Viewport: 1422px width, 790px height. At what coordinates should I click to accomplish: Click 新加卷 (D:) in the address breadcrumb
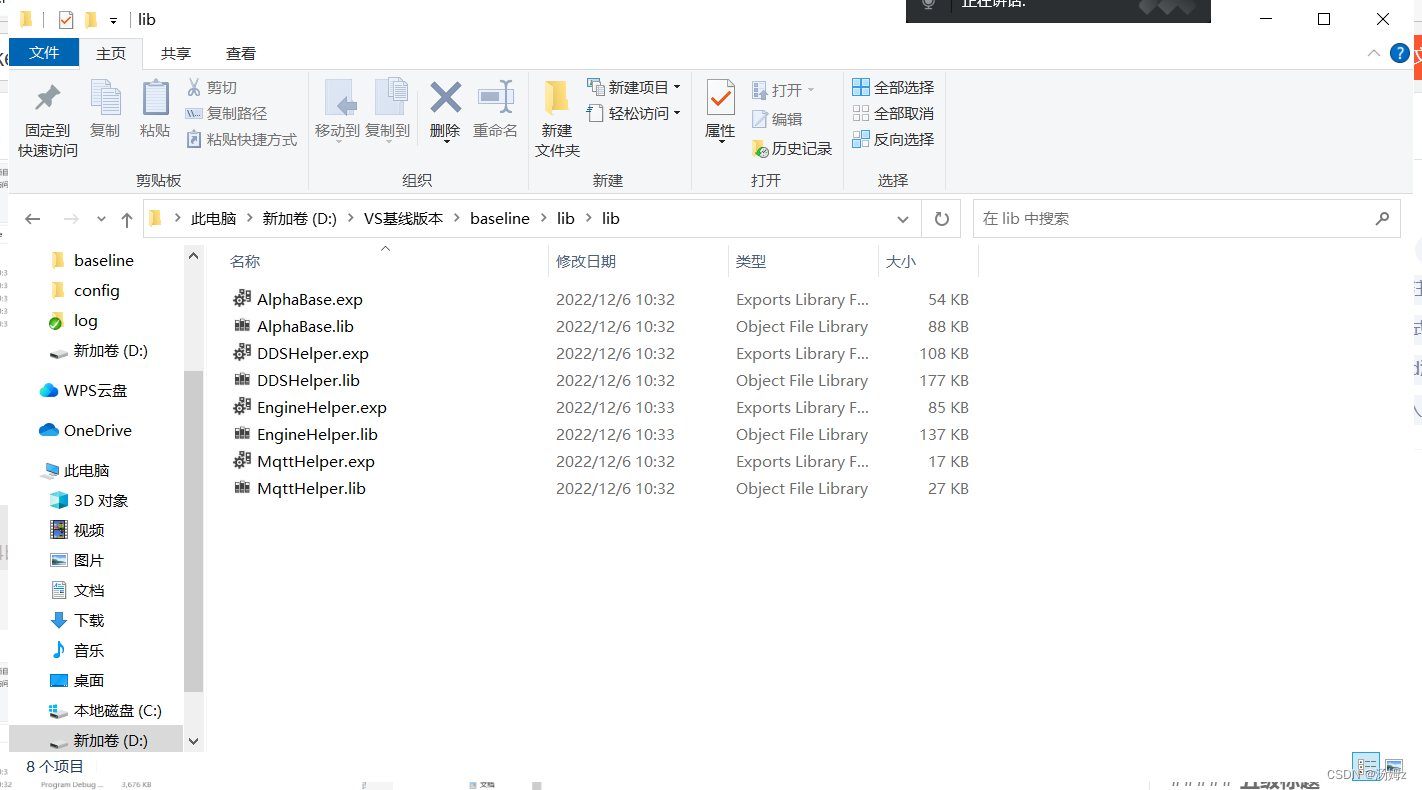[300, 218]
